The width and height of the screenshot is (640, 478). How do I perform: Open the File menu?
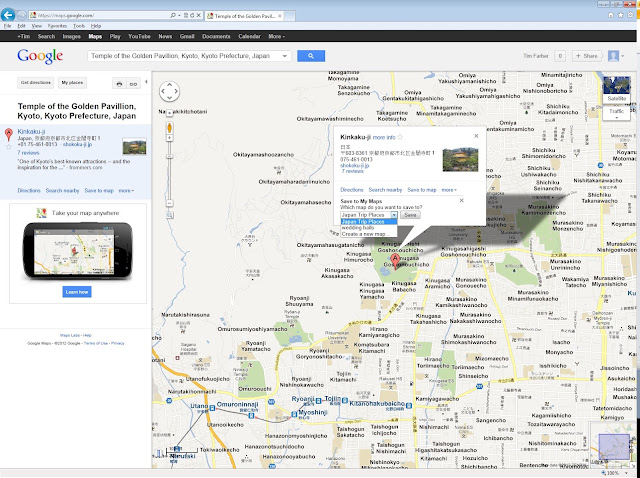click(7, 26)
